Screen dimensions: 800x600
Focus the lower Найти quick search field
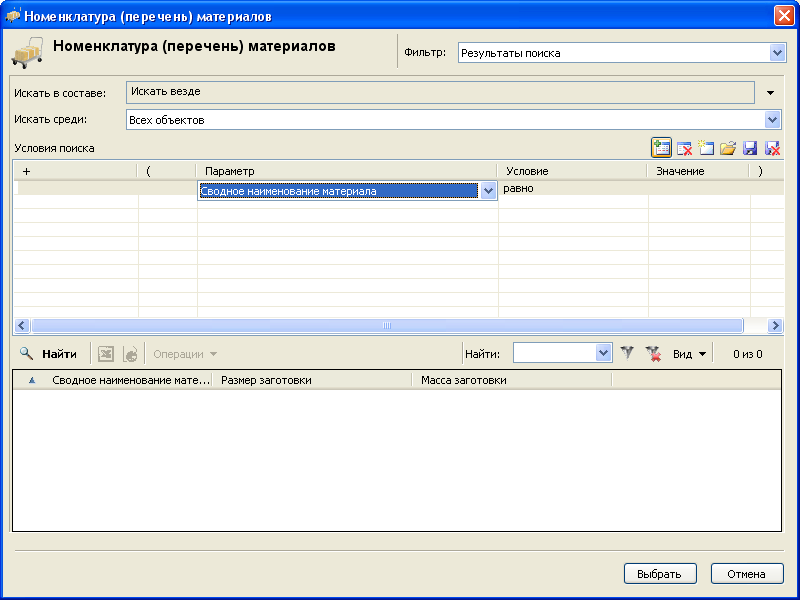point(555,353)
